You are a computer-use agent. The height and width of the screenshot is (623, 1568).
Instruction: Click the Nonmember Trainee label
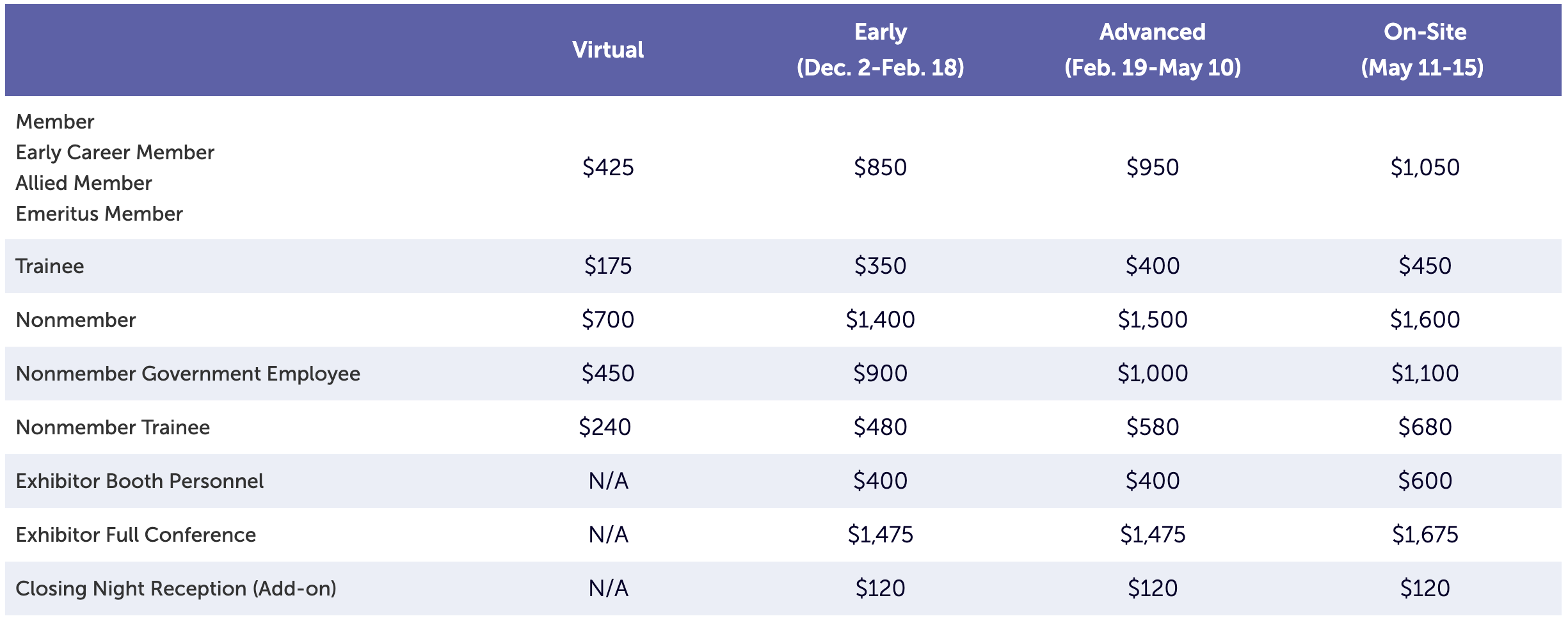(x=113, y=427)
